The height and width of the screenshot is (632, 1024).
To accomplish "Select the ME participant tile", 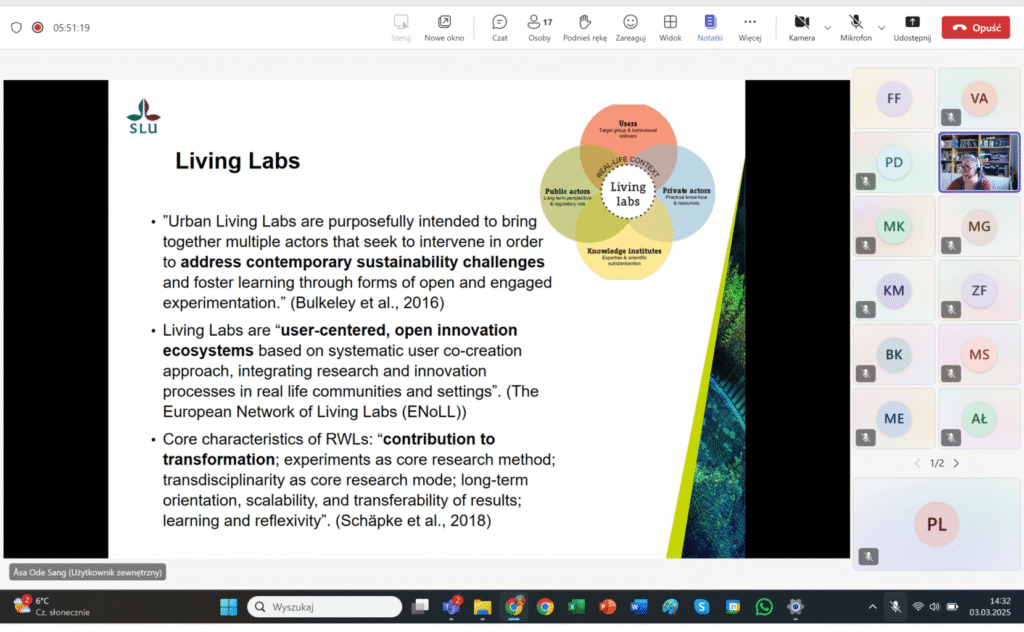I will [893, 419].
